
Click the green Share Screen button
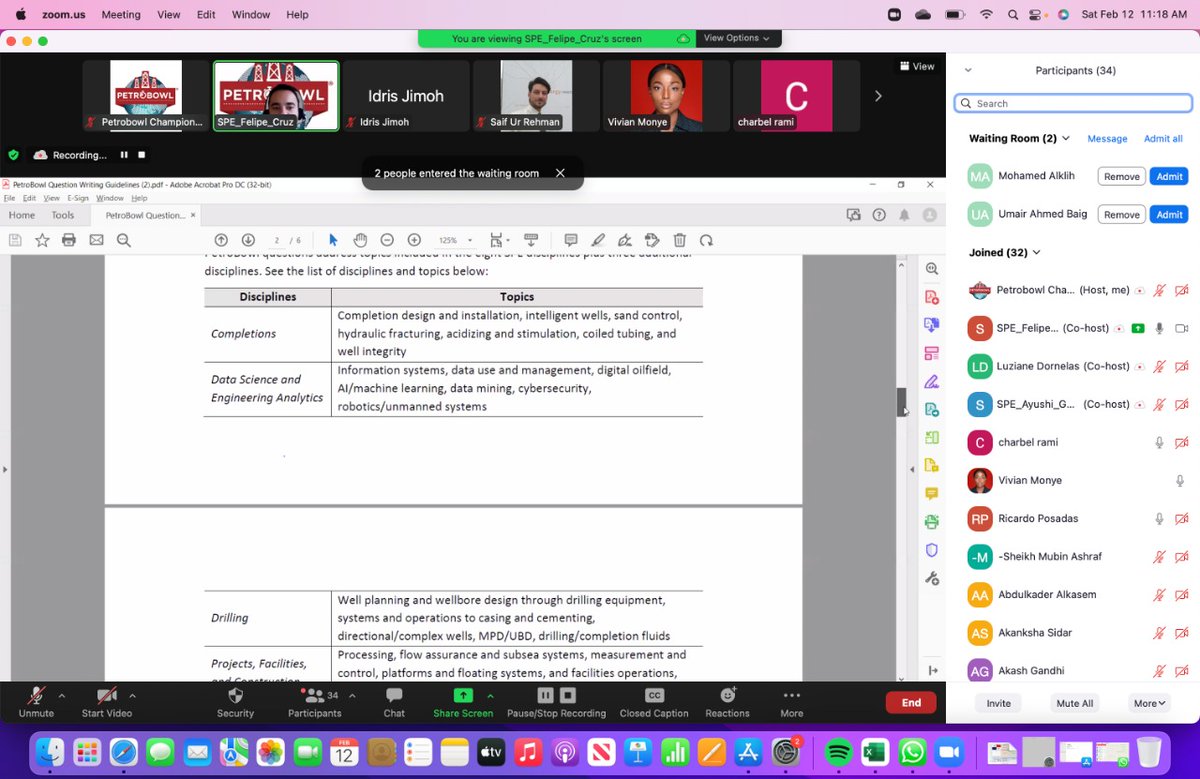click(463, 702)
